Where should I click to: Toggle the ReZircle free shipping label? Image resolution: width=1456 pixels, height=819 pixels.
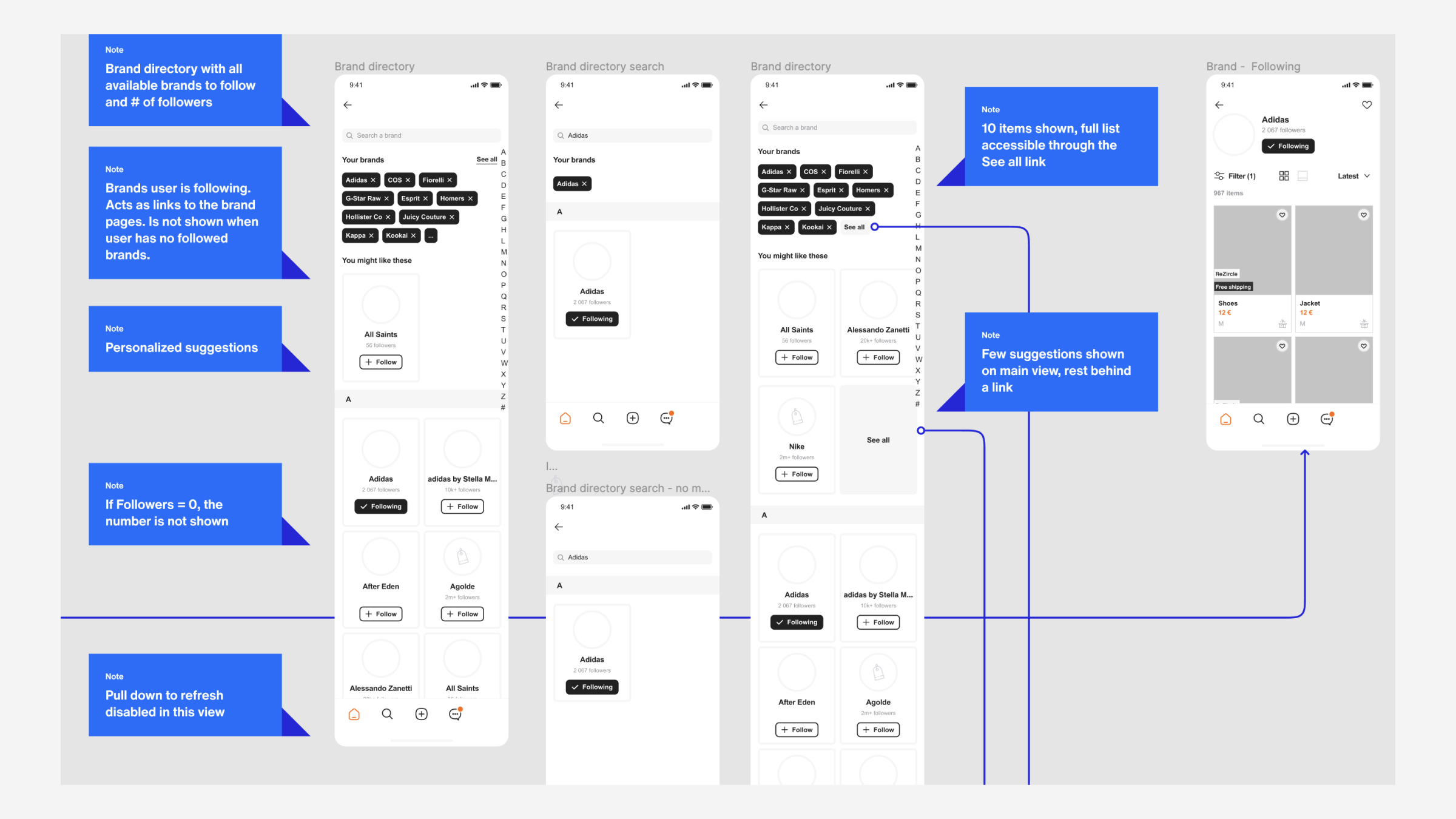tap(1233, 283)
